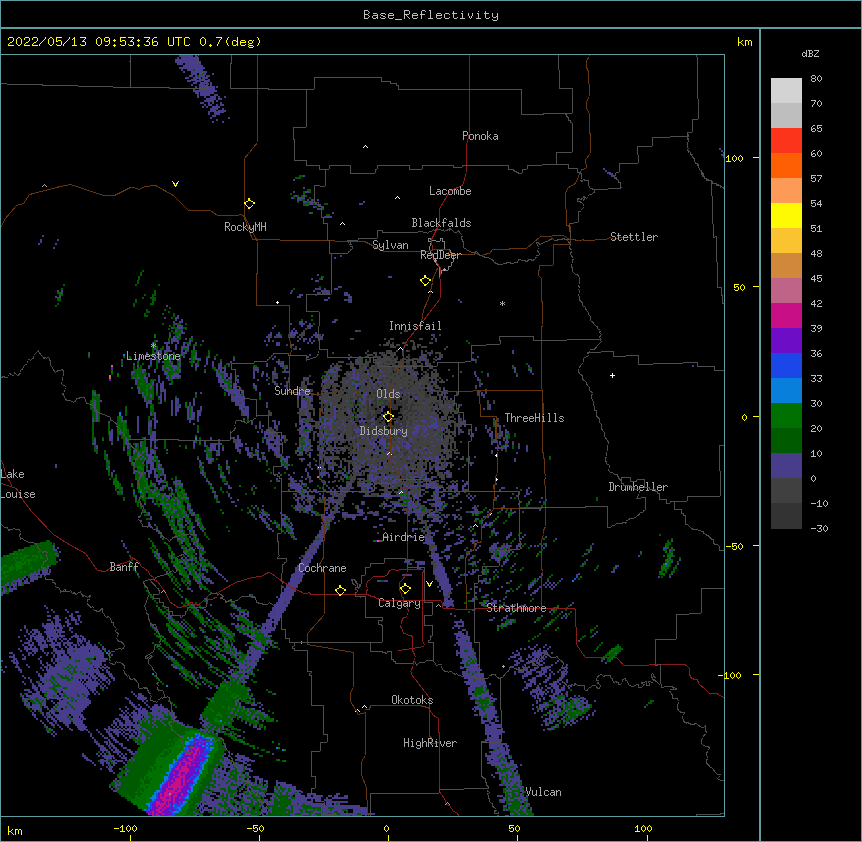This screenshot has height=842, width=862.
Task: Click the 2022/05/13 09:53:36 UTC timestamp
Action: [x=99, y=42]
